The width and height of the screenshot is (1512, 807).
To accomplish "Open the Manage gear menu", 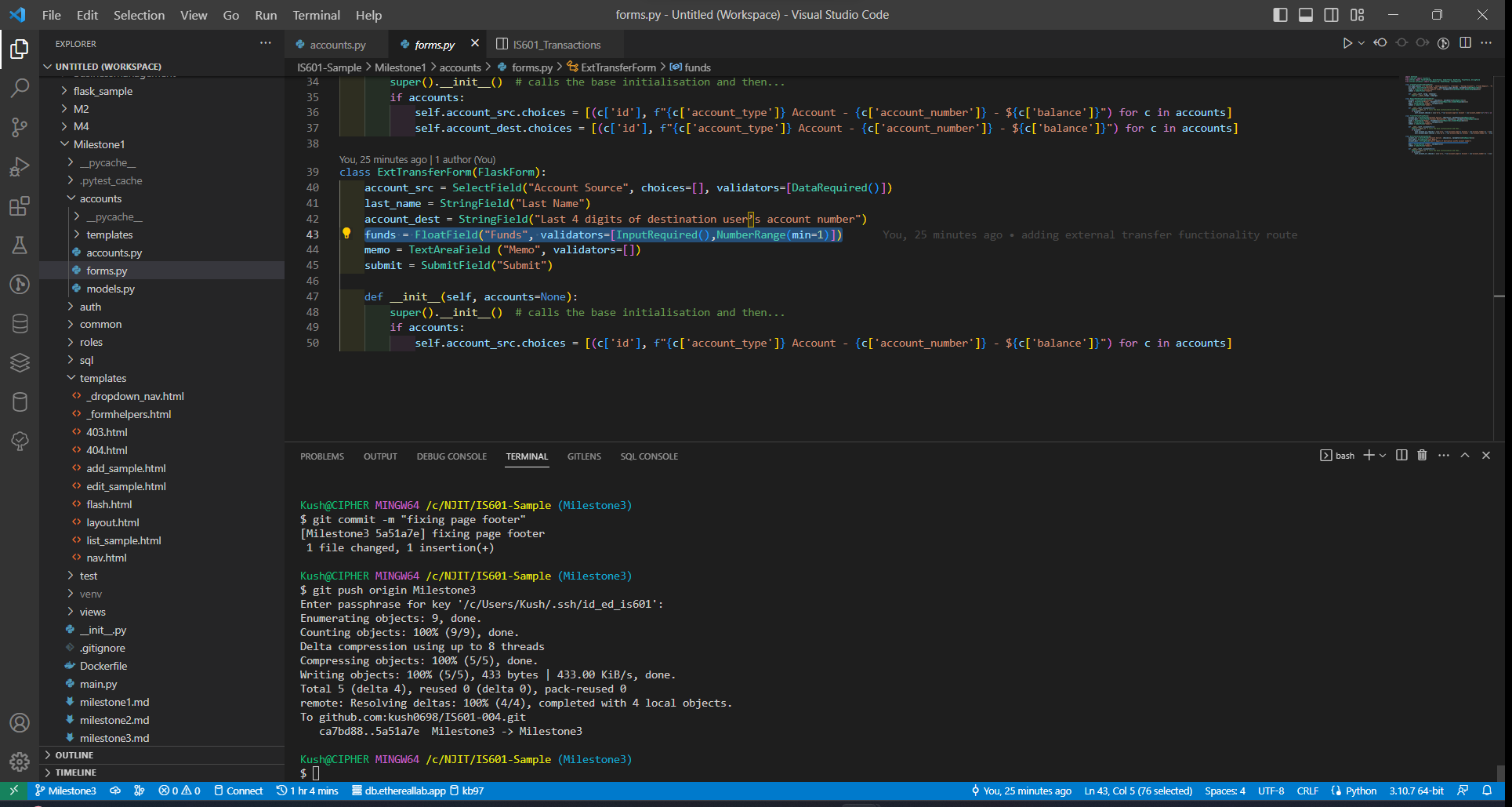I will [x=20, y=762].
